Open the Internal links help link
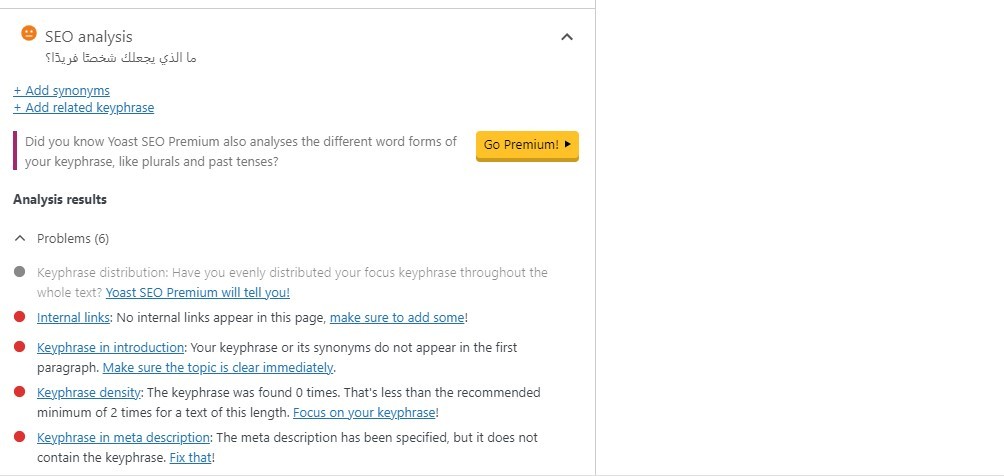 (x=74, y=317)
